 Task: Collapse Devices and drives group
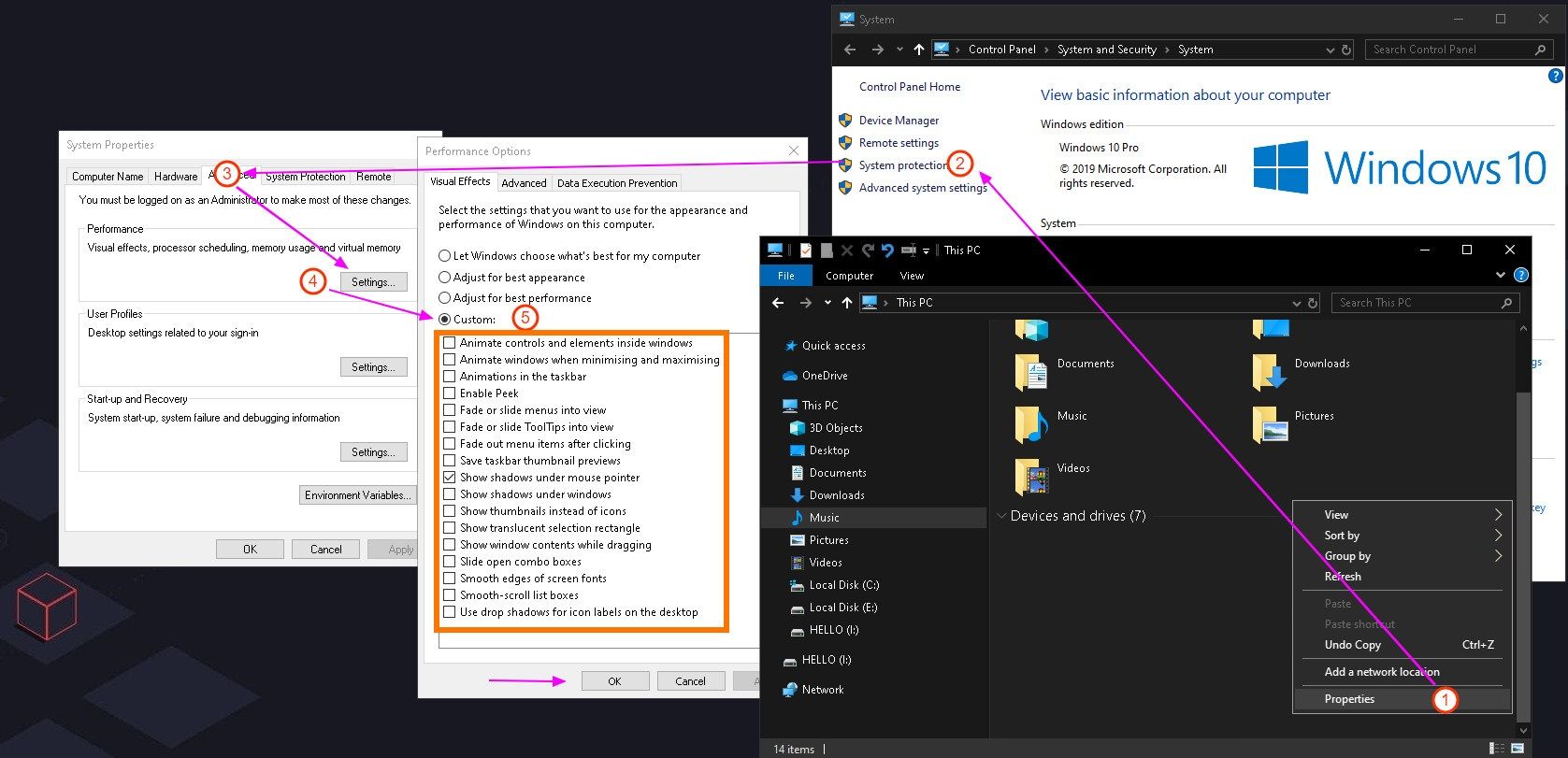tap(1002, 516)
